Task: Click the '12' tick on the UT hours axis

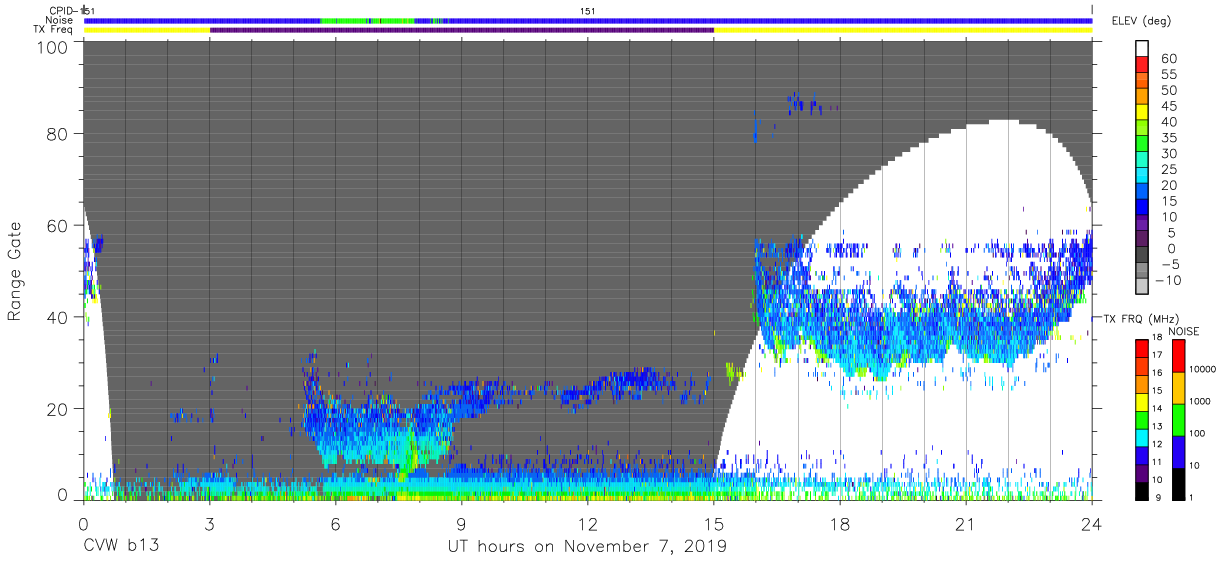Action: click(587, 523)
